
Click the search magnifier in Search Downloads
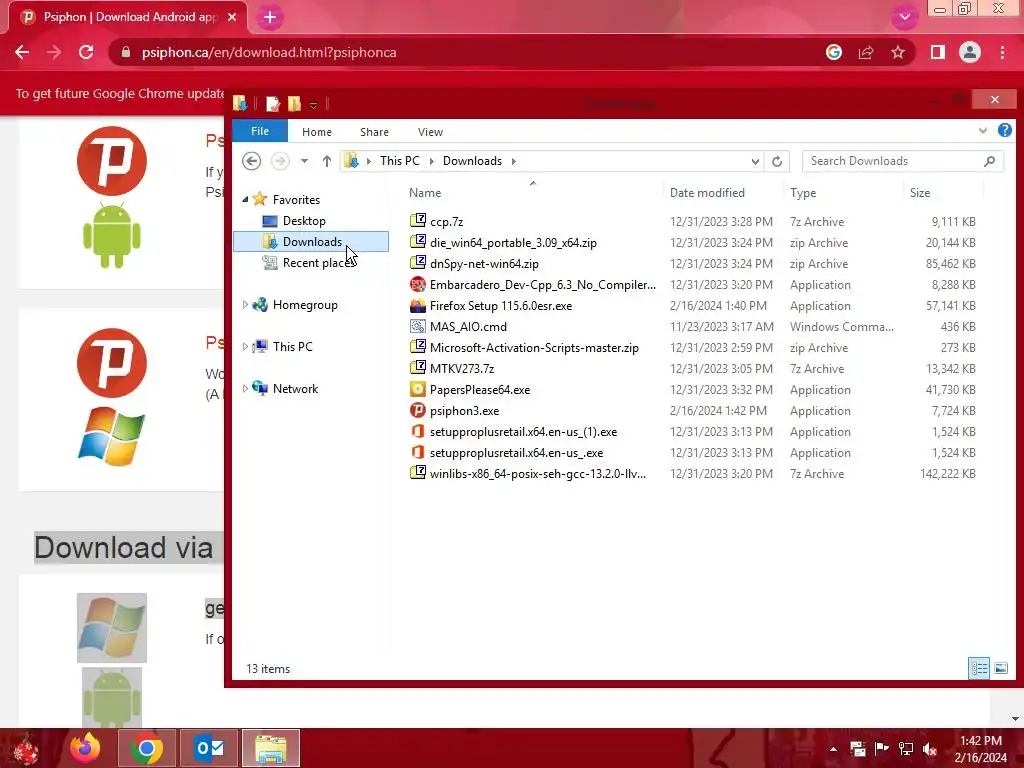pyautogui.click(x=989, y=161)
